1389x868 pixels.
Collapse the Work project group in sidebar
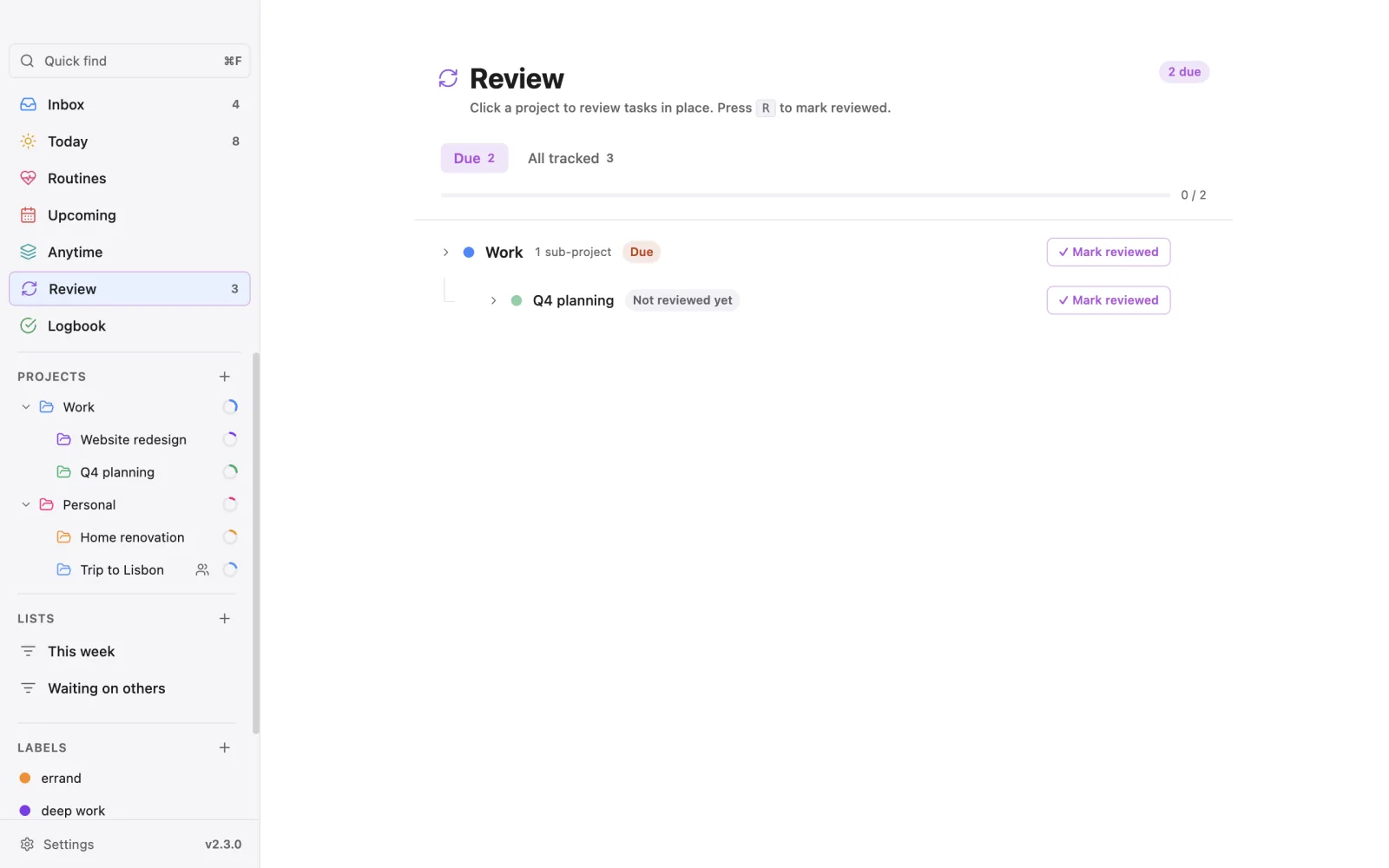(x=26, y=407)
